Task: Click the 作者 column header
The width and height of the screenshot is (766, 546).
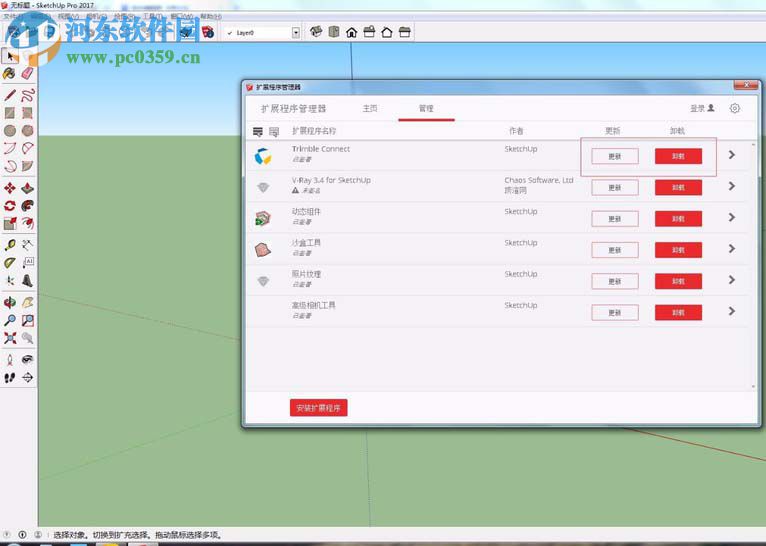Action: point(516,131)
